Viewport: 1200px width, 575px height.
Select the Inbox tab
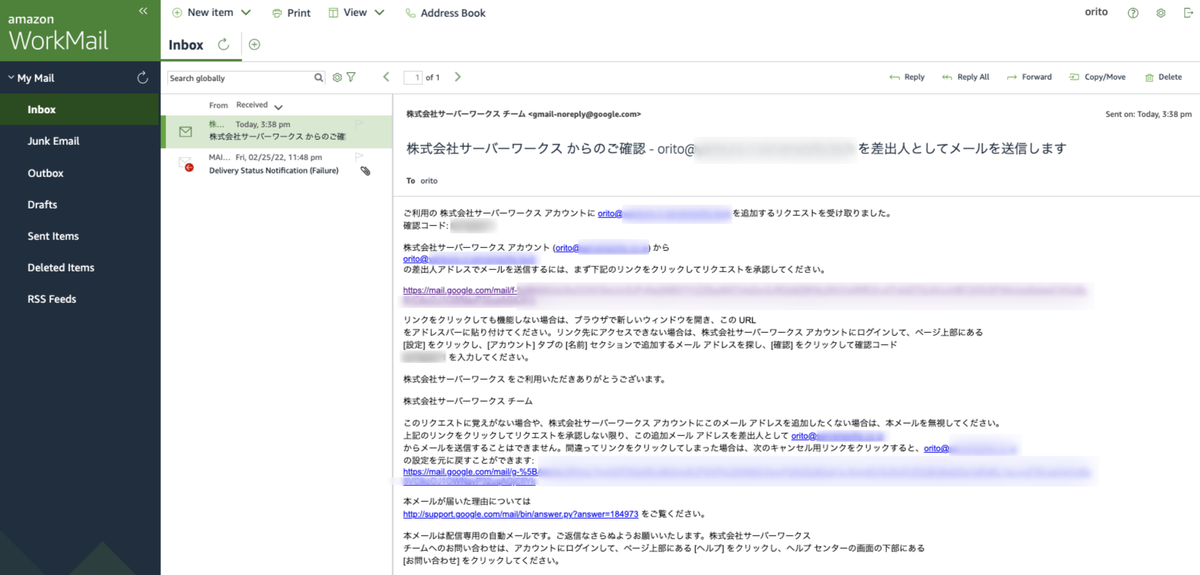click(x=186, y=45)
